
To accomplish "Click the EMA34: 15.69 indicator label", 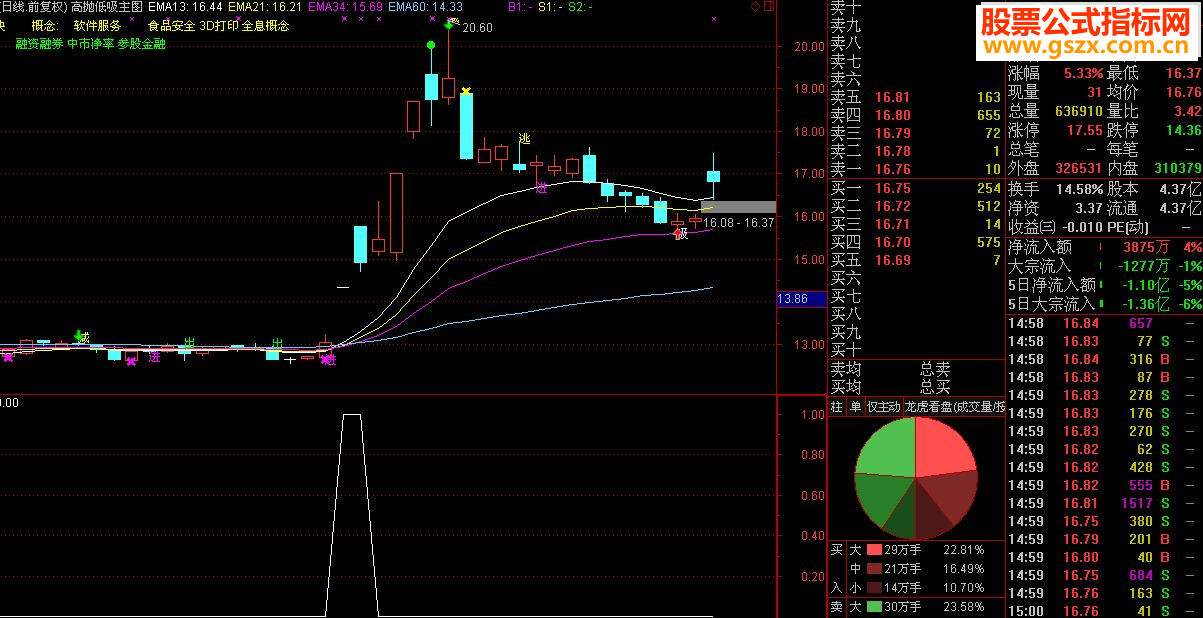I will (x=345, y=7).
